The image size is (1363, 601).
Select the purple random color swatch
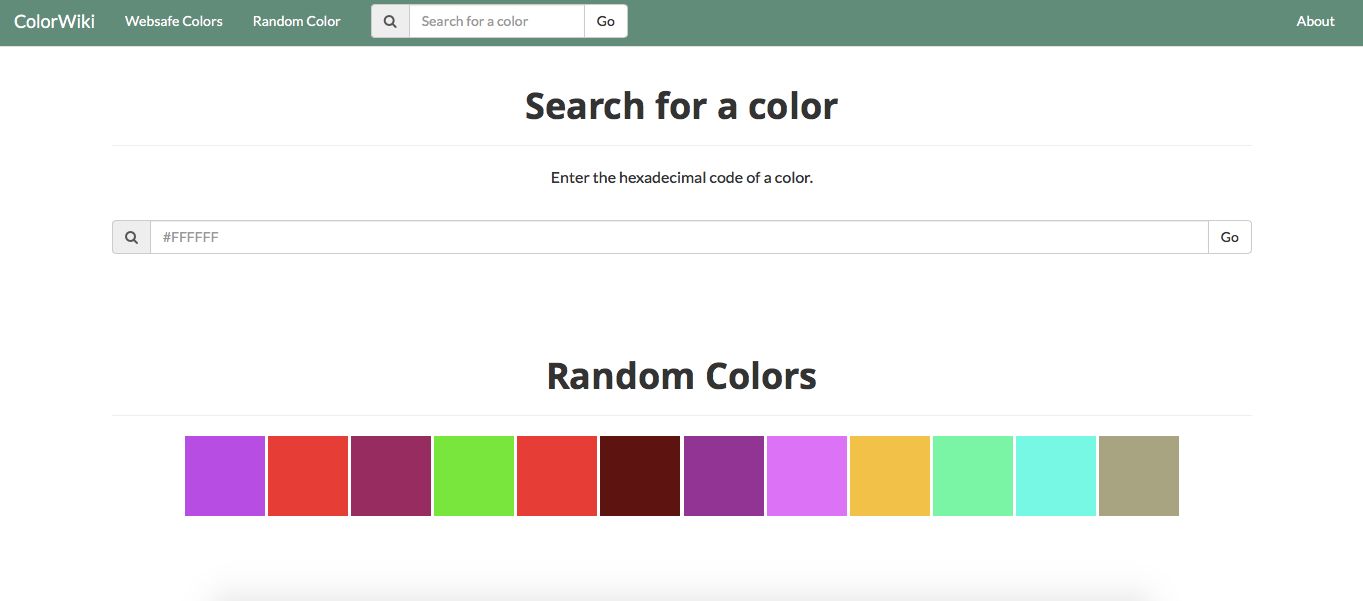click(x=225, y=476)
